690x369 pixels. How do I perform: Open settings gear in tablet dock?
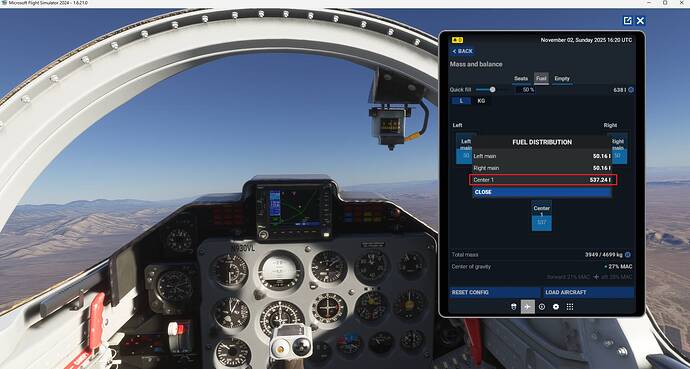pyautogui.click(x=556, y=307)
